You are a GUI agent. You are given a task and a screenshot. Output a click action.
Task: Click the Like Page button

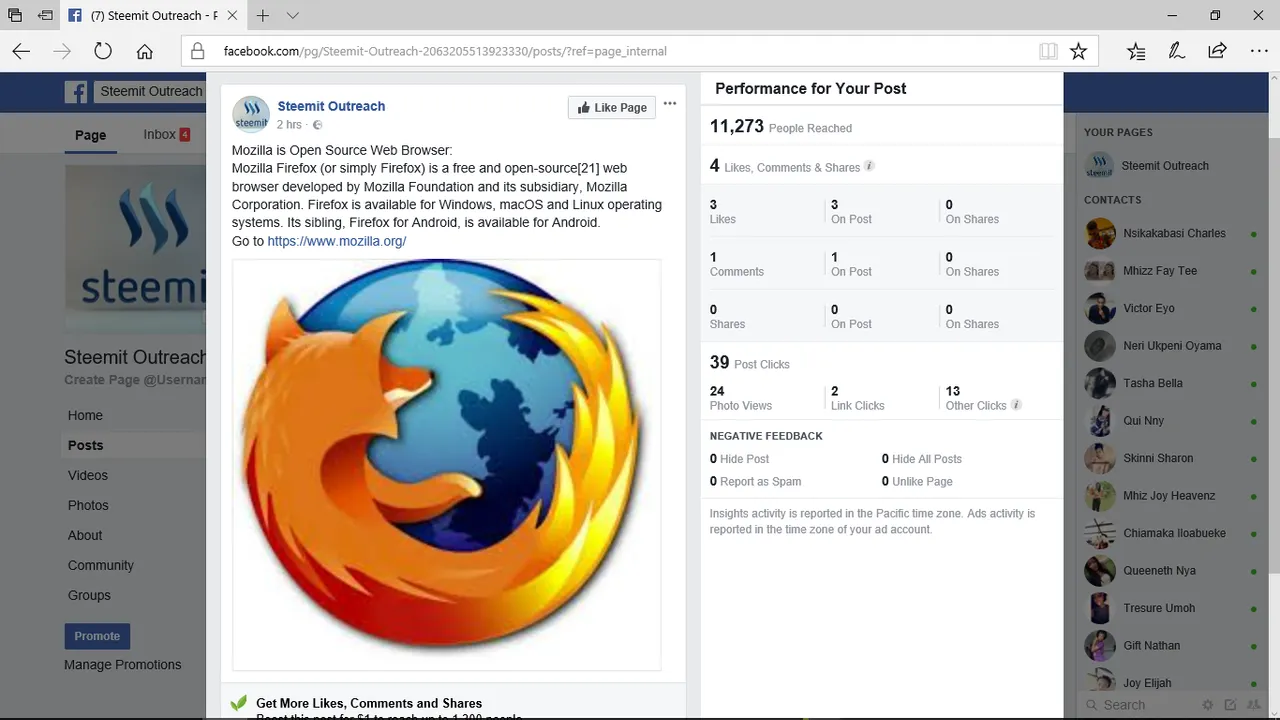pyautogui.click(x=612, y=108)
